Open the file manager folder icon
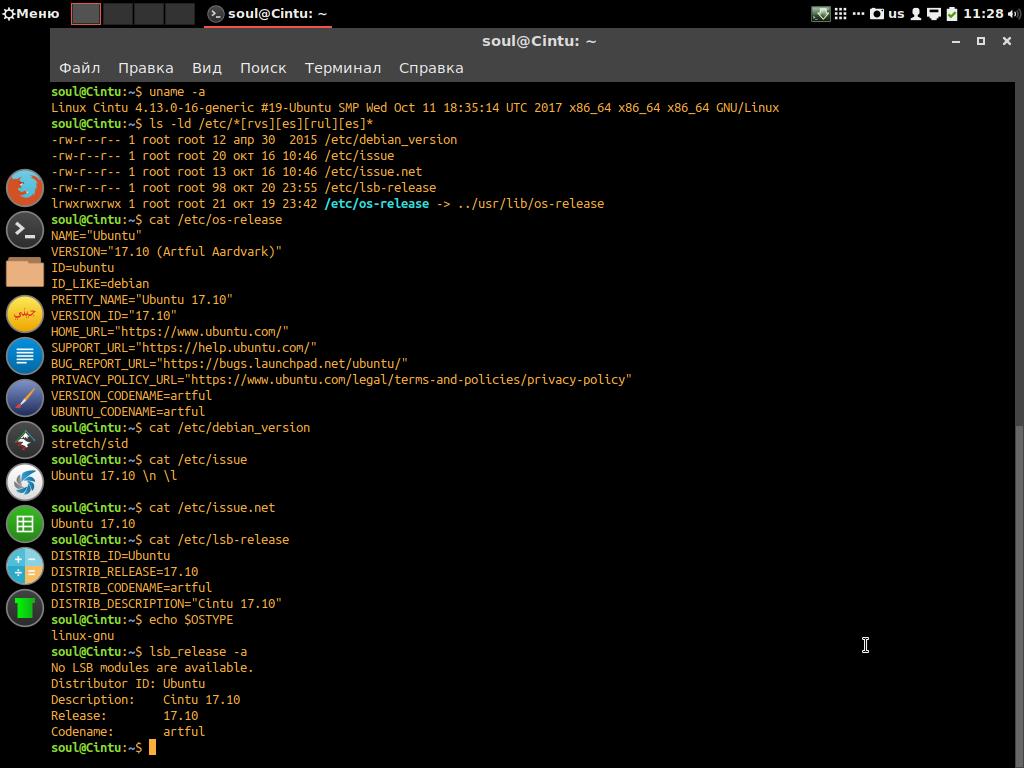Viewport: 1024px width, 768px height. point(25,272)
